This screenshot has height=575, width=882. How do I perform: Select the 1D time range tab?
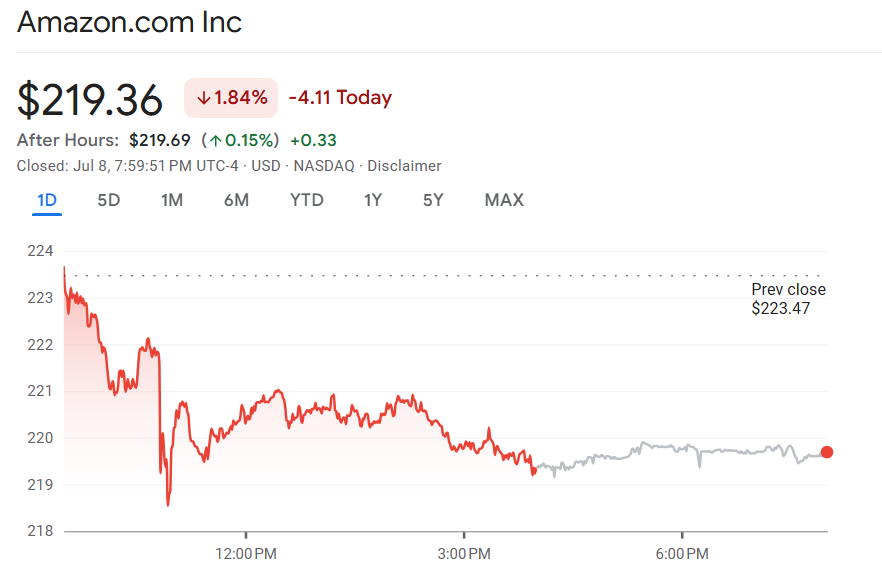tap(47, 200)
